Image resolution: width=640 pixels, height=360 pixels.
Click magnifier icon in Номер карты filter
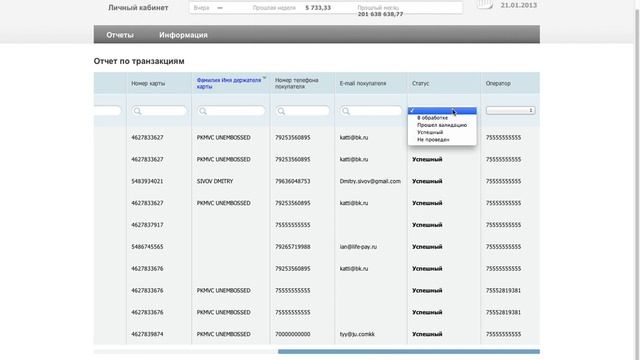click(138, 111)
